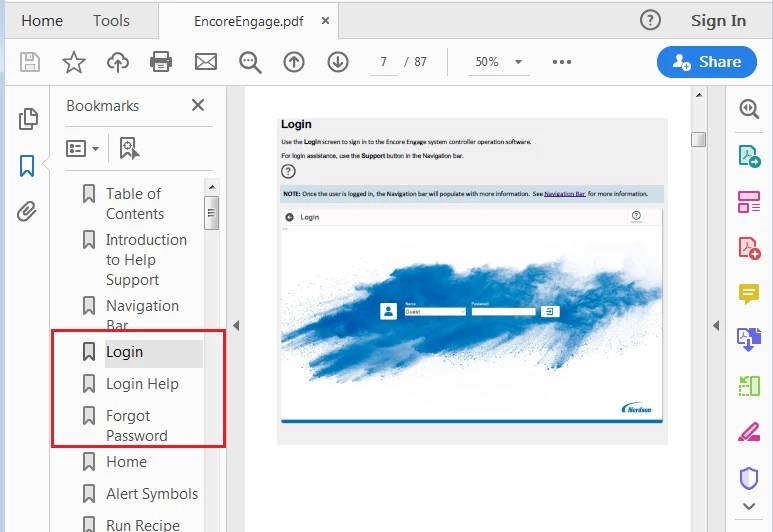Open more tools ellipsis in toolbar
This screenshot has height=532, width=773.
(x=562, y=62)
